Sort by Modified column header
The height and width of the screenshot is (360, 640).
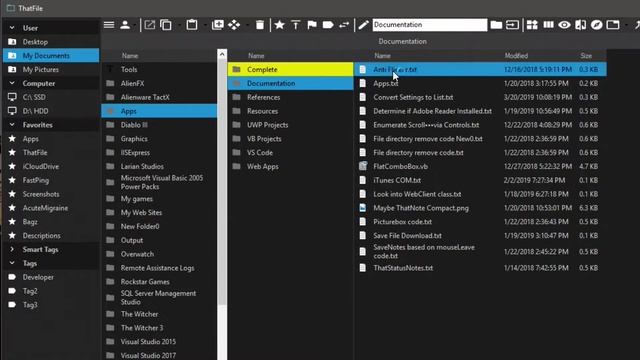click(516, 56)
